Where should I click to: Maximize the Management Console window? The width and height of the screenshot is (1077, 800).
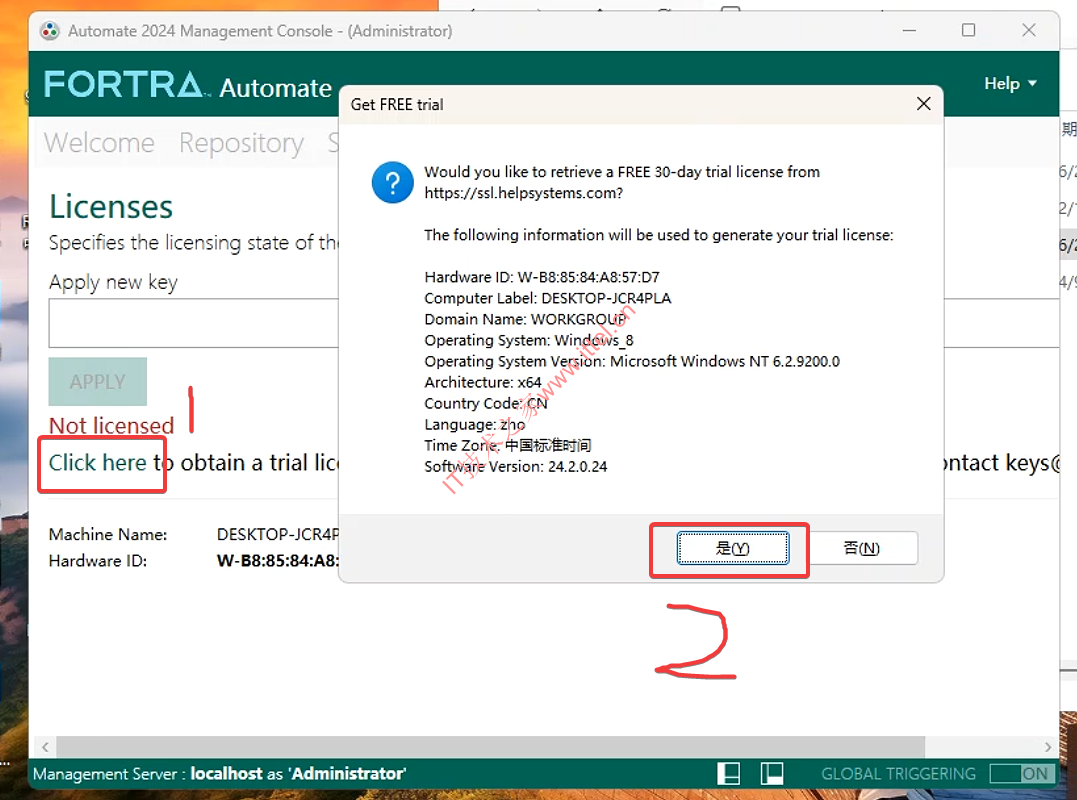(968, 30)
